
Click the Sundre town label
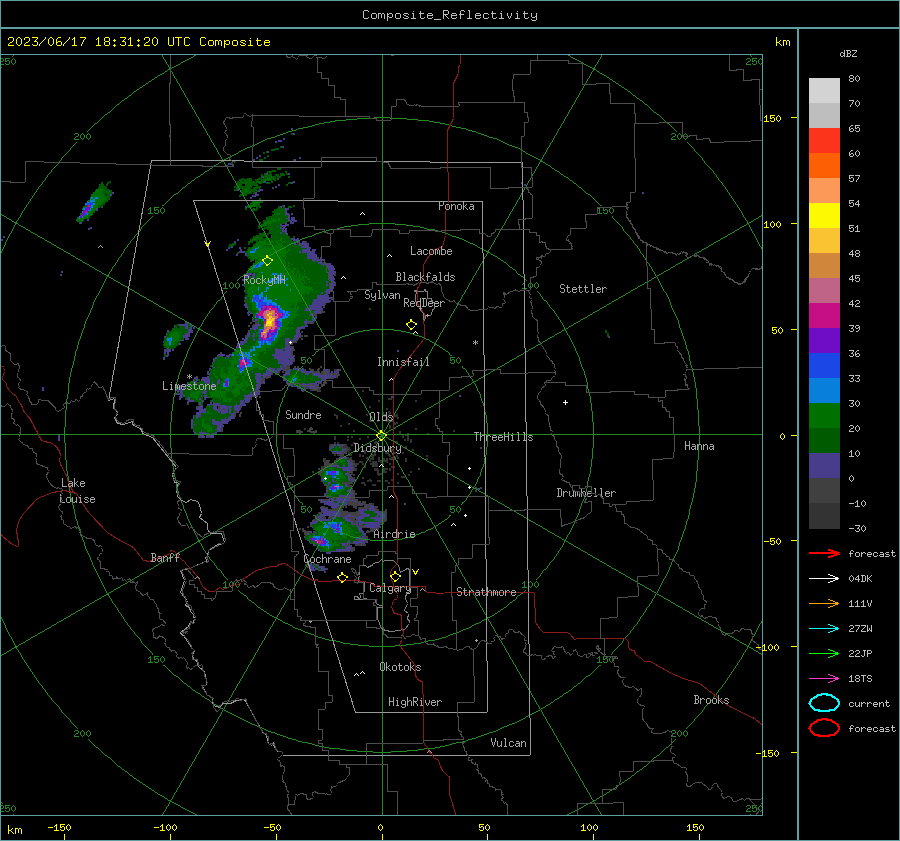click(303, 414)
